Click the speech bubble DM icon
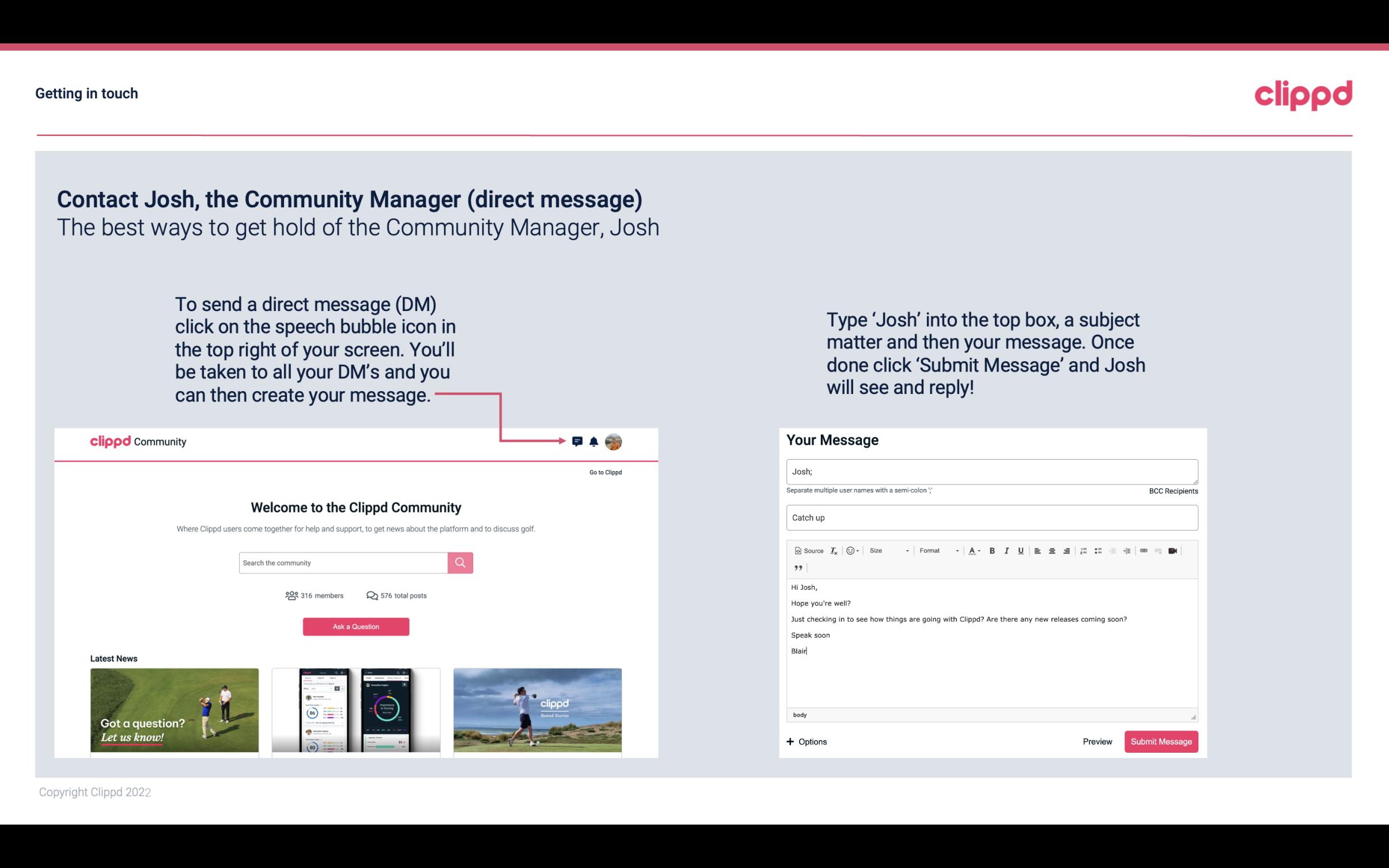Screen dimensions: 1389x868 click(578, 442)
